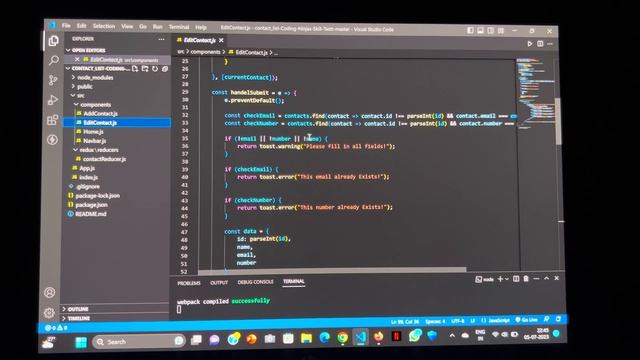This screenshot has width=640, height=360.
Task: Open the Help menu
Action: click(201, 27)
